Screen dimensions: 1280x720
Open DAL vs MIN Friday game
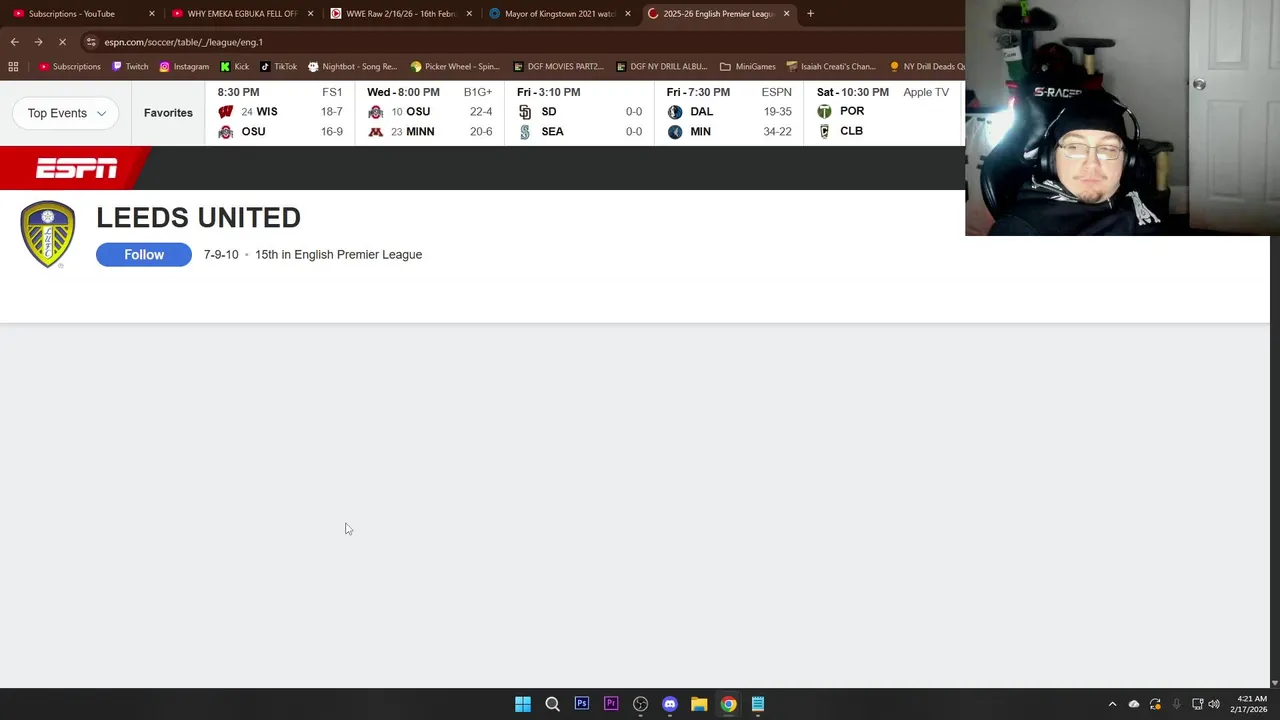point(729,112)
